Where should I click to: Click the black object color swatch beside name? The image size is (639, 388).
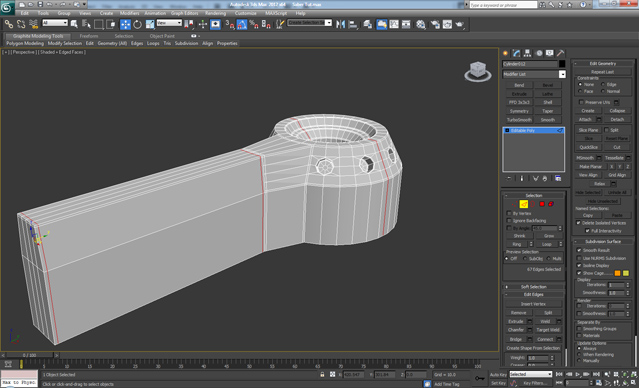(x=562, y=64)
